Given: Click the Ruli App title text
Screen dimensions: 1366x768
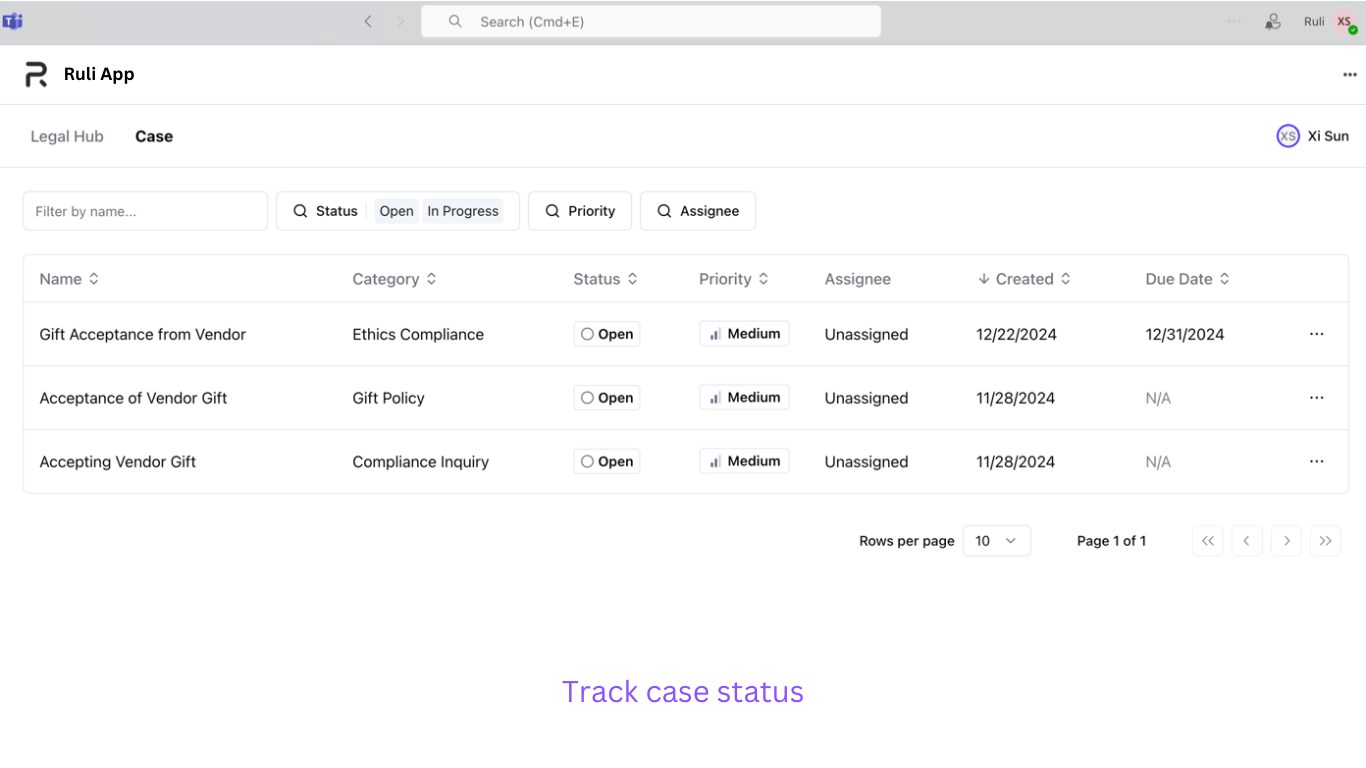Looking at the screenshot, I should pyautogui.click(x=99, y=74).
